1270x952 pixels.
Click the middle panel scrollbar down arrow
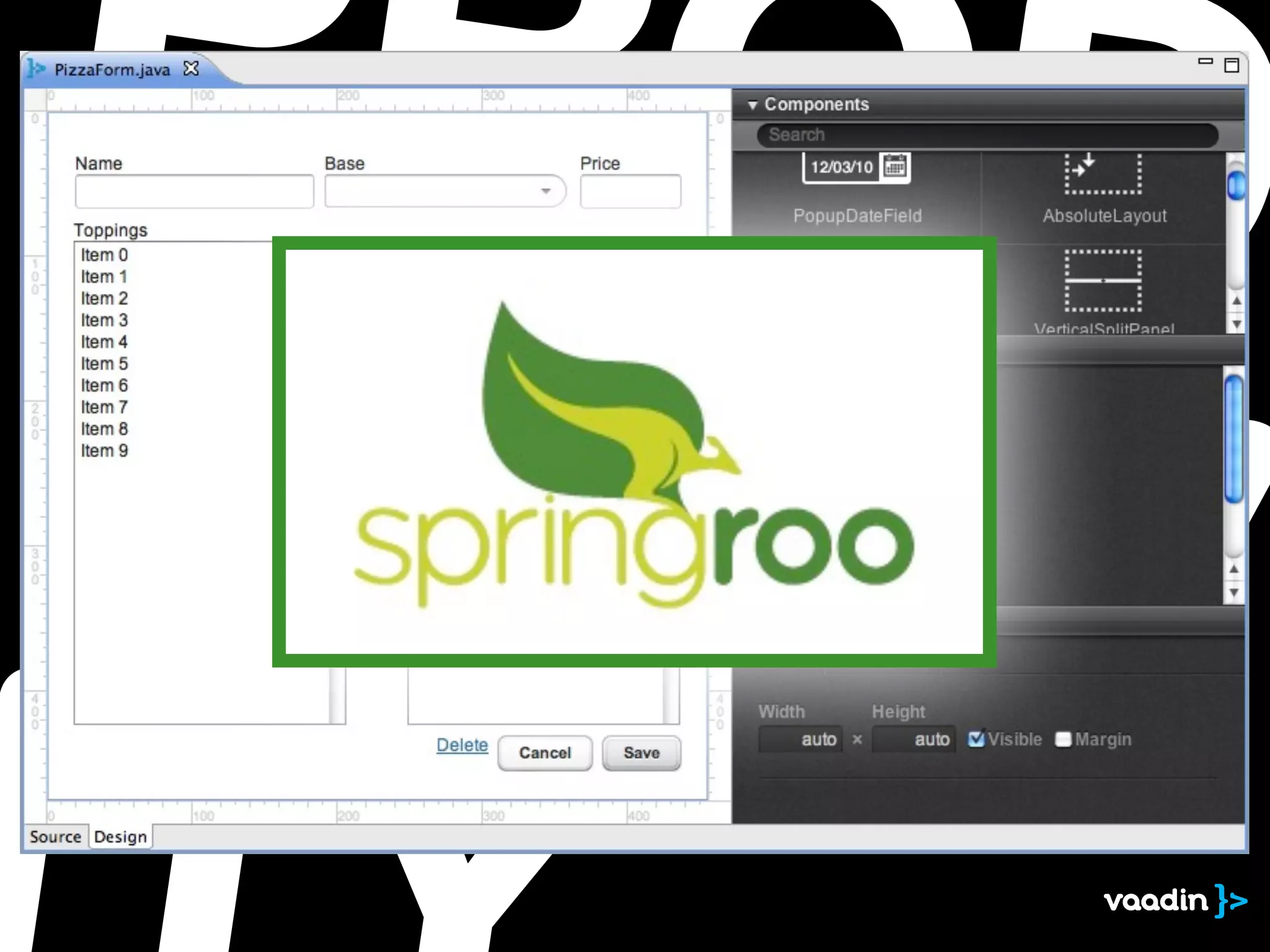tap(1234, 593)
